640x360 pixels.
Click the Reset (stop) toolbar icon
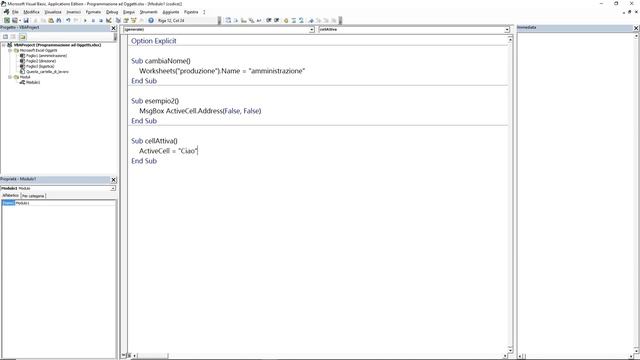(101, 20)
